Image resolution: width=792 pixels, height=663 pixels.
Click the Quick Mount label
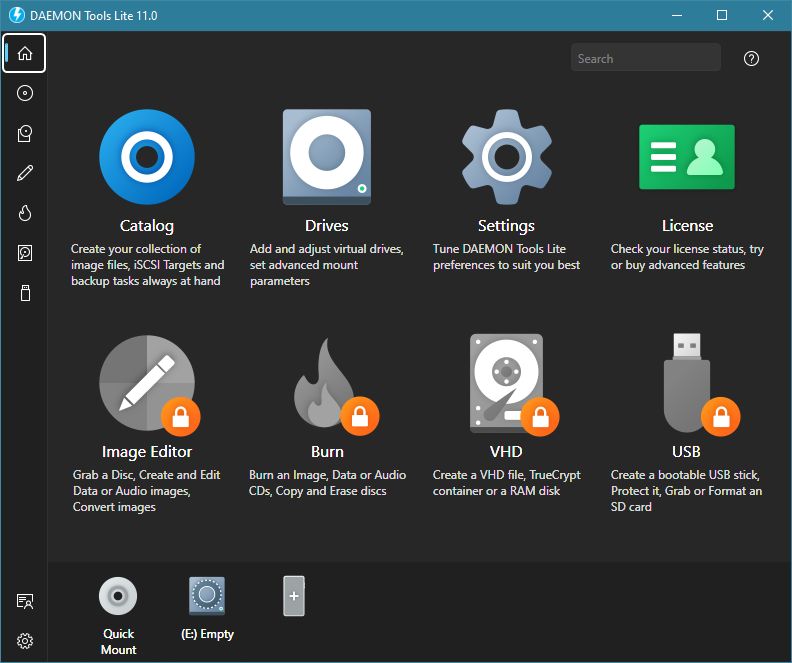(x=119, y=642)
